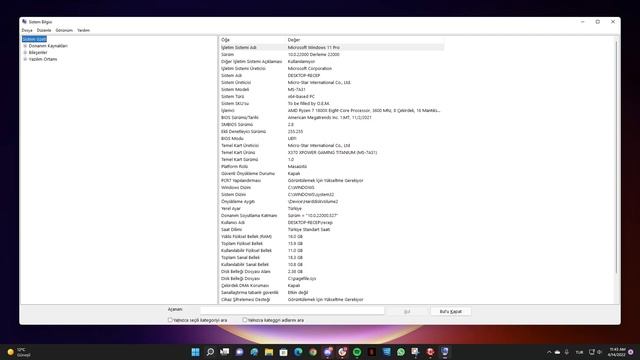
Task: Select the 'Sistem Türü' row
Action: click(332, 96)
